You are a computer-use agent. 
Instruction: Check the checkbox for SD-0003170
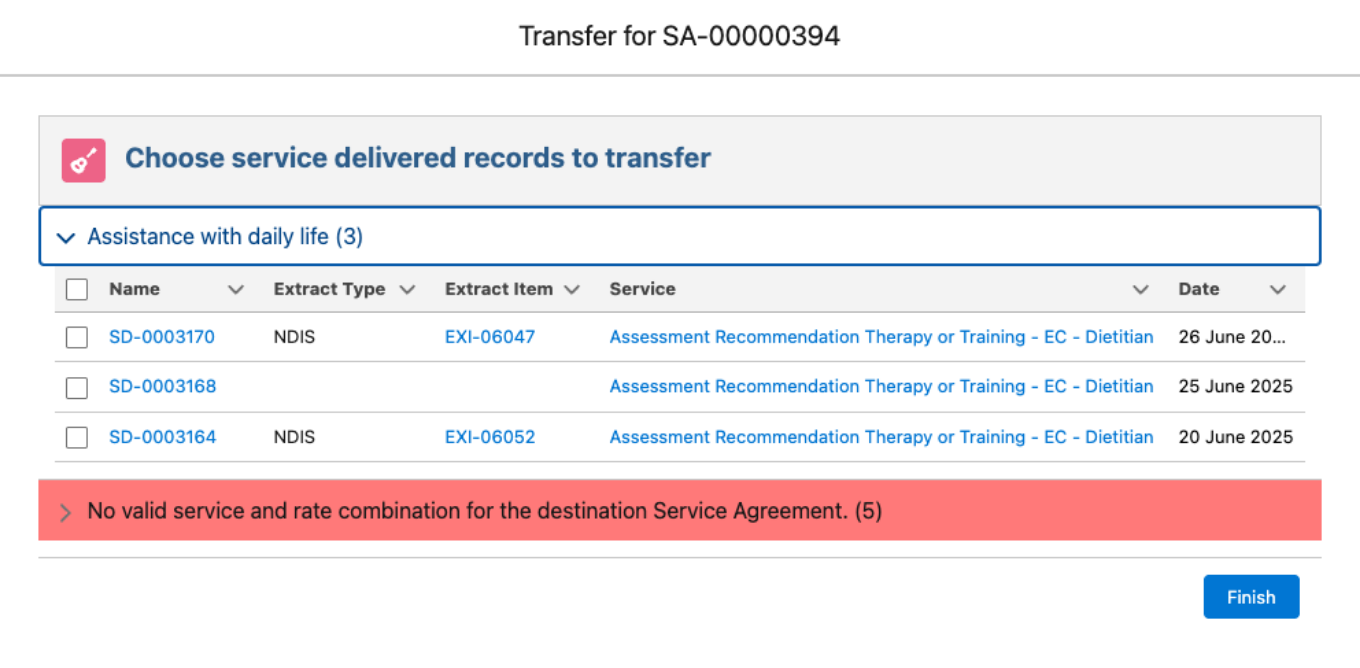click(76, 336)
